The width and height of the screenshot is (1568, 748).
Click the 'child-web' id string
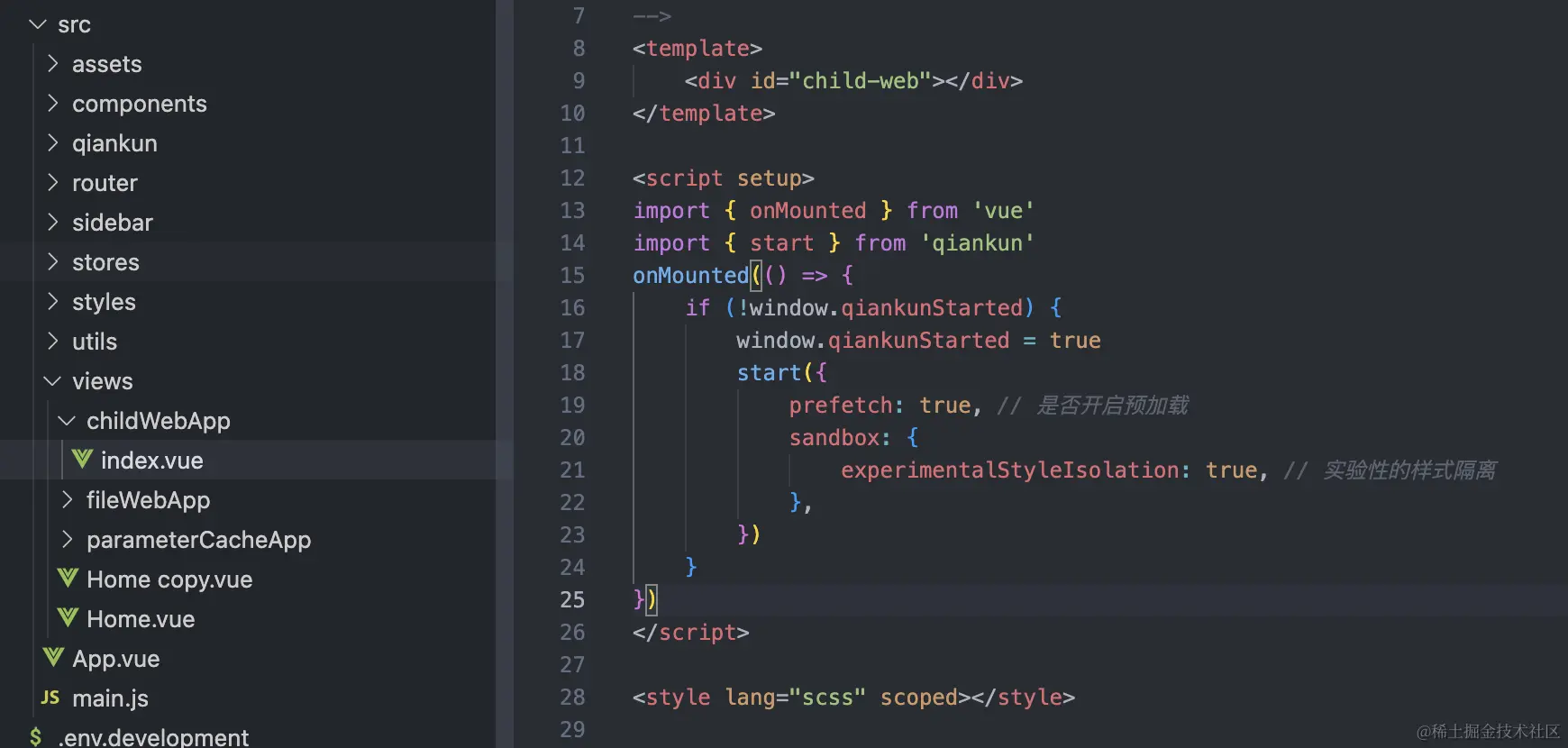pos(861,81)
